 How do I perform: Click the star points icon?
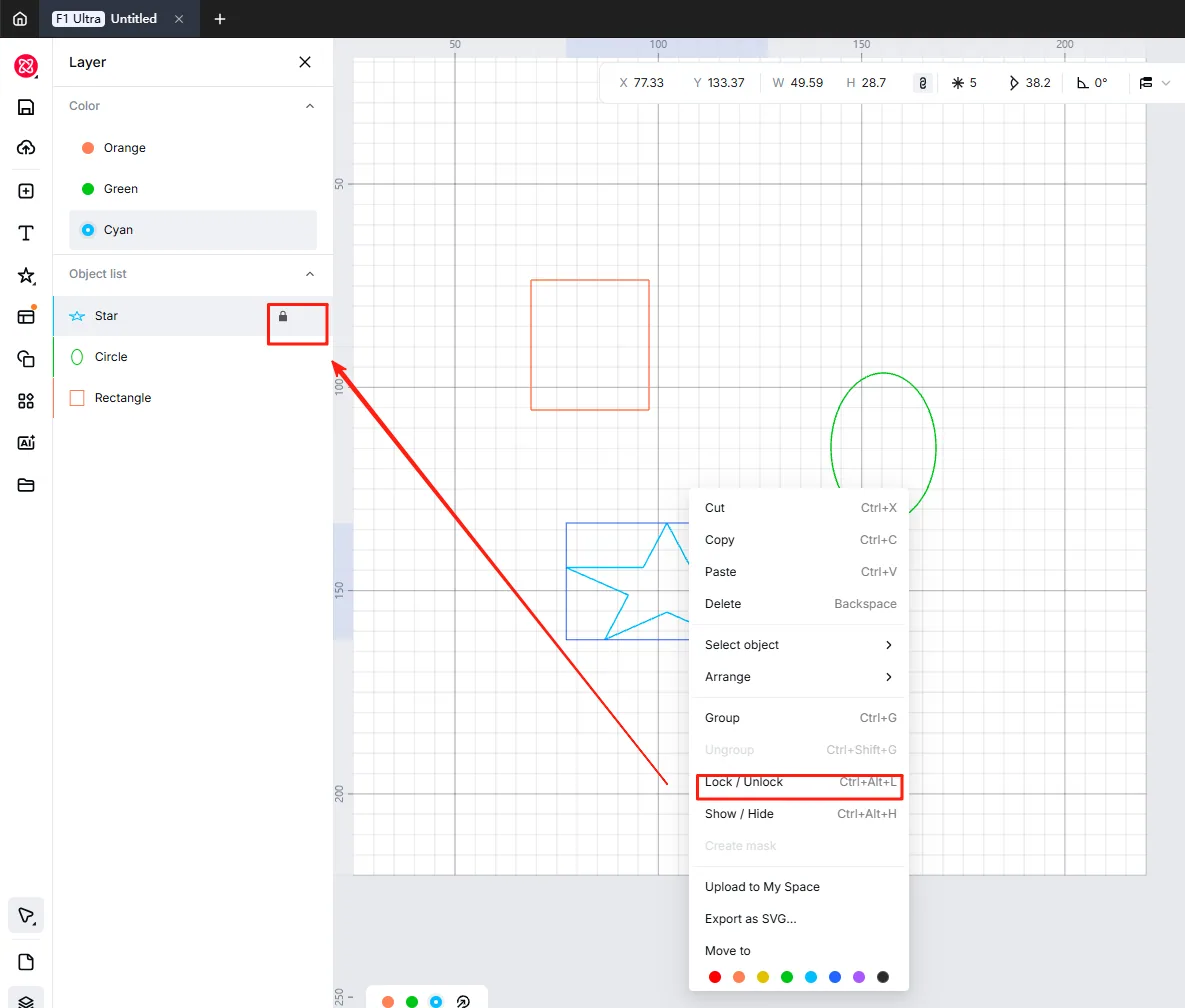[x=958, y=83]
